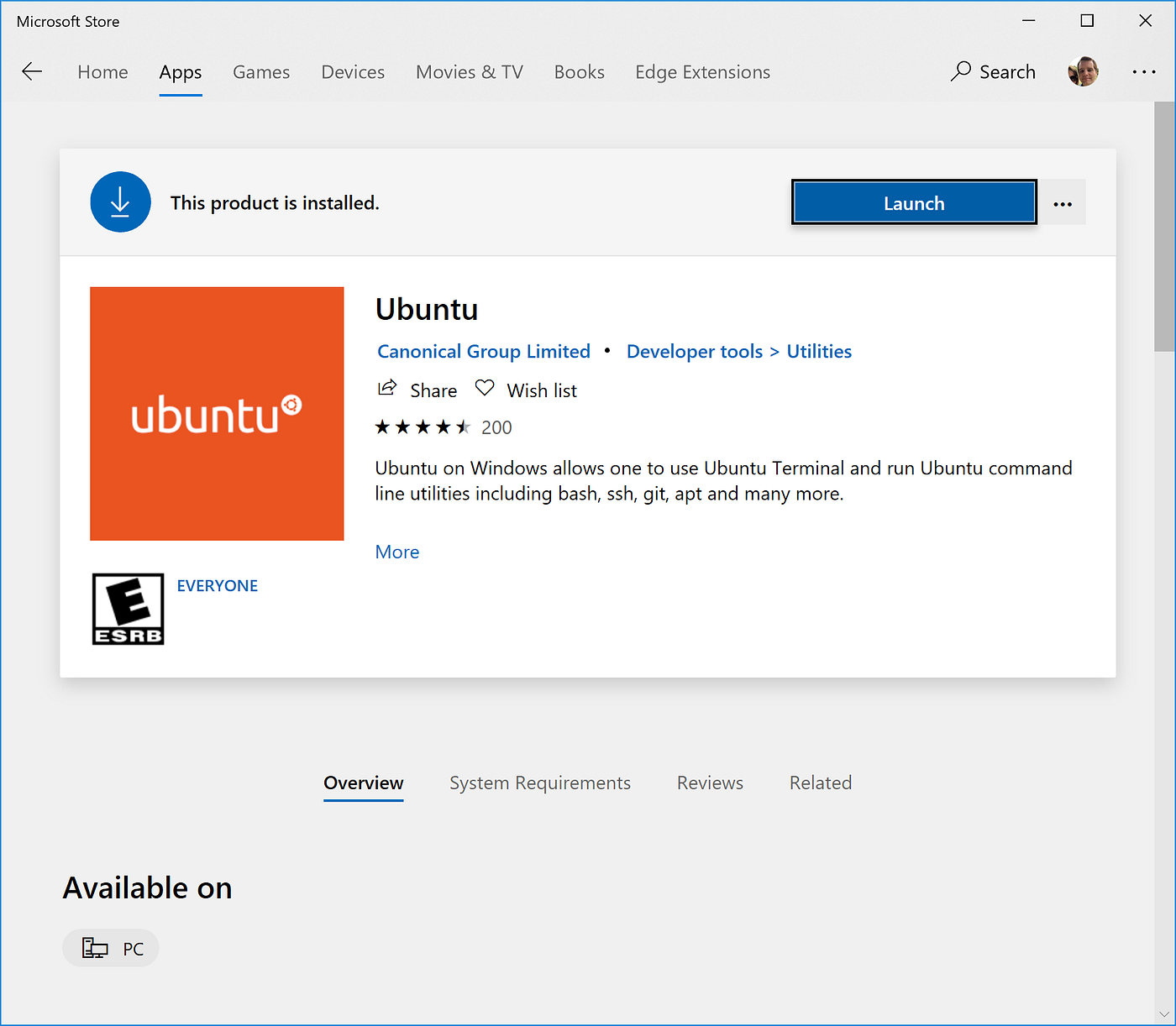Open the See more ellipsis in top bar
This screenshot has height=1026, width=1176.
click(x=1144, y=72)
